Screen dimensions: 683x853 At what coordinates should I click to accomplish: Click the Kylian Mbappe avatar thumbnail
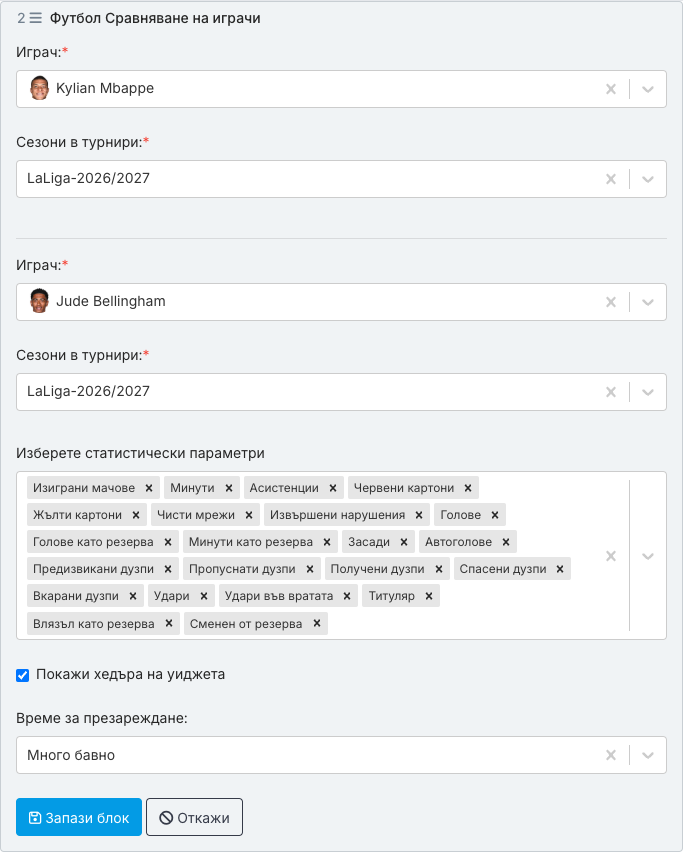coord(39,88)
